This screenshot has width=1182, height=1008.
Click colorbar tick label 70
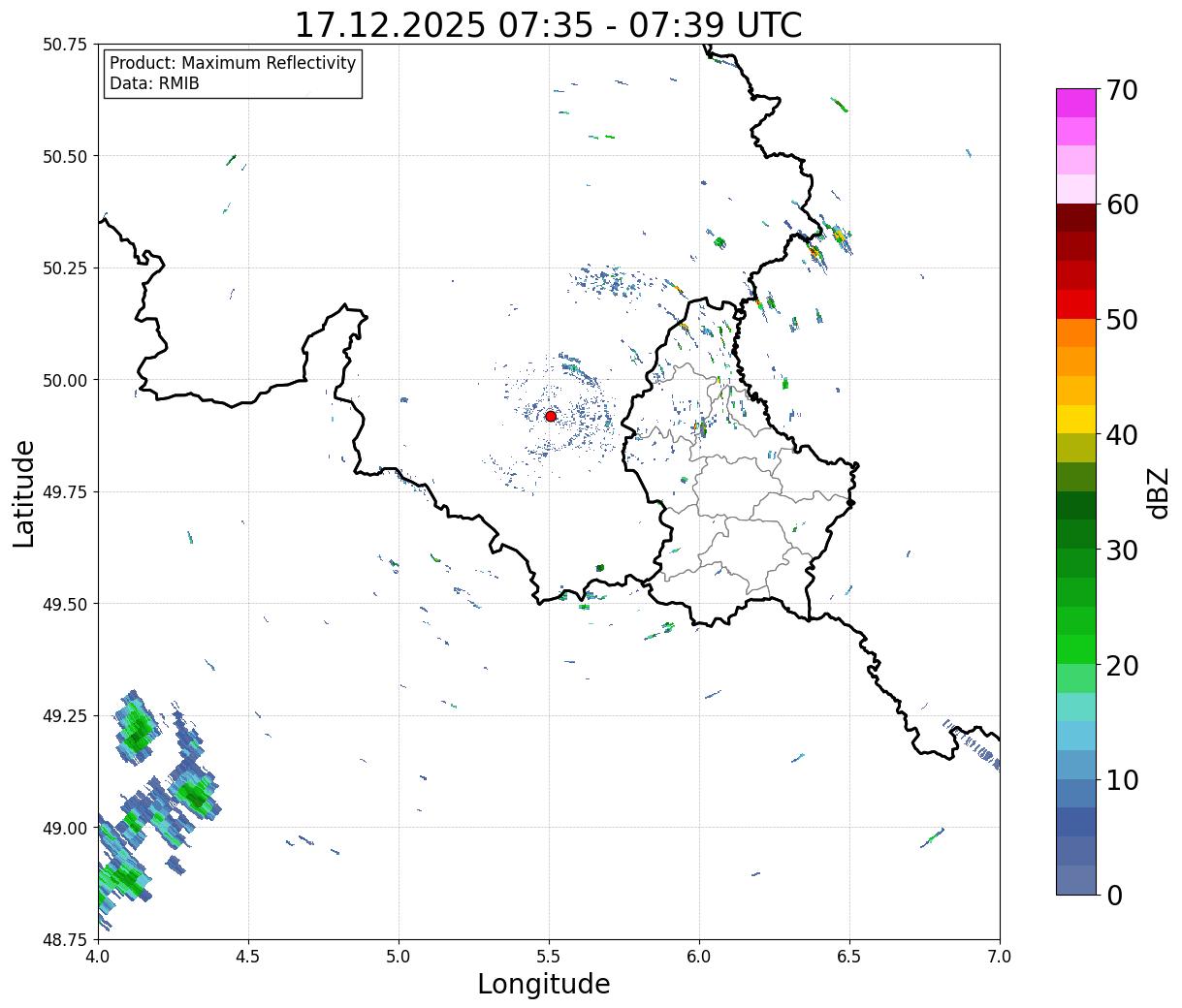[1122, 90]
